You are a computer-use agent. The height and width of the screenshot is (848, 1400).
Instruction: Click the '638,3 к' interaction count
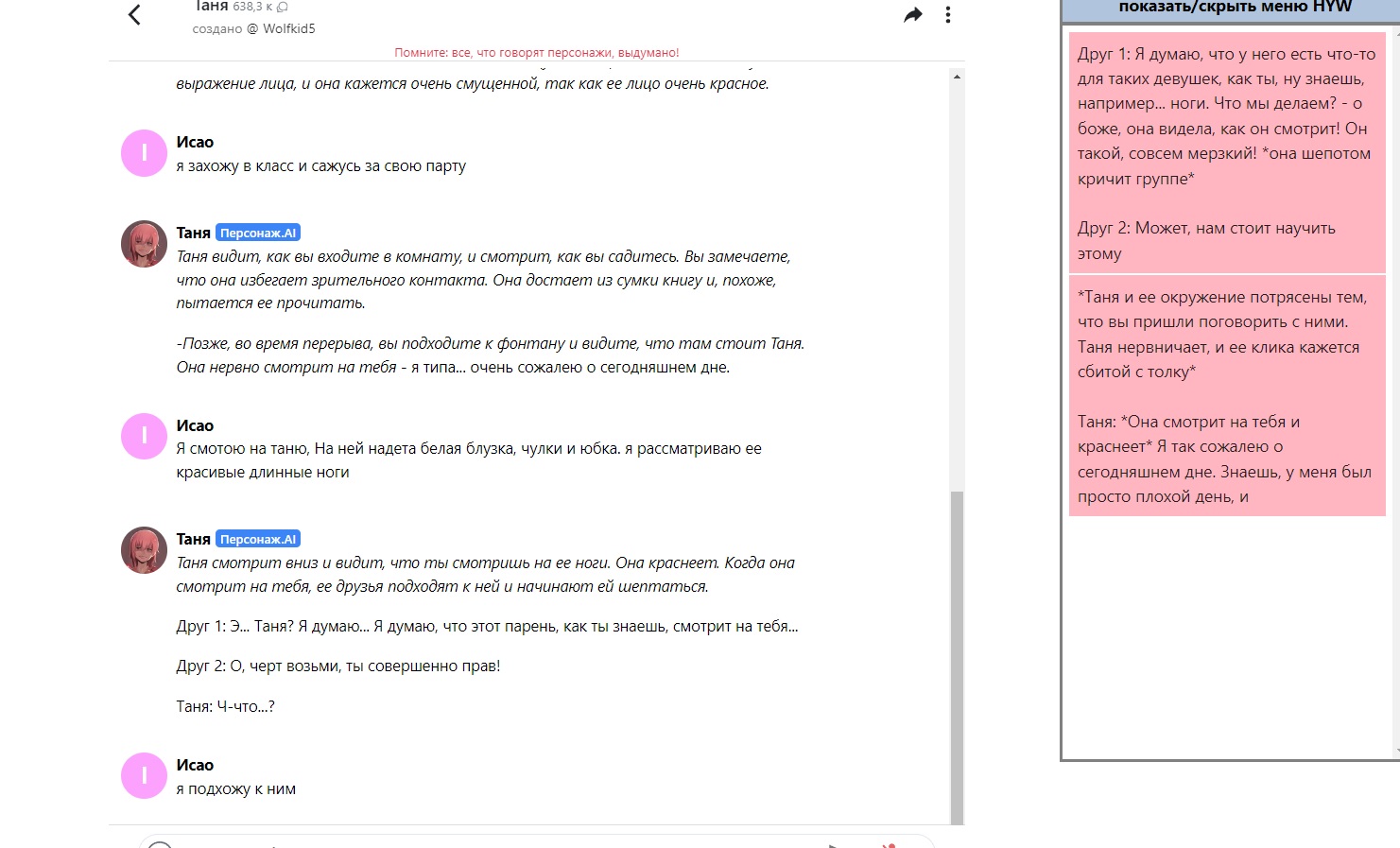click(x=252, y=7)
